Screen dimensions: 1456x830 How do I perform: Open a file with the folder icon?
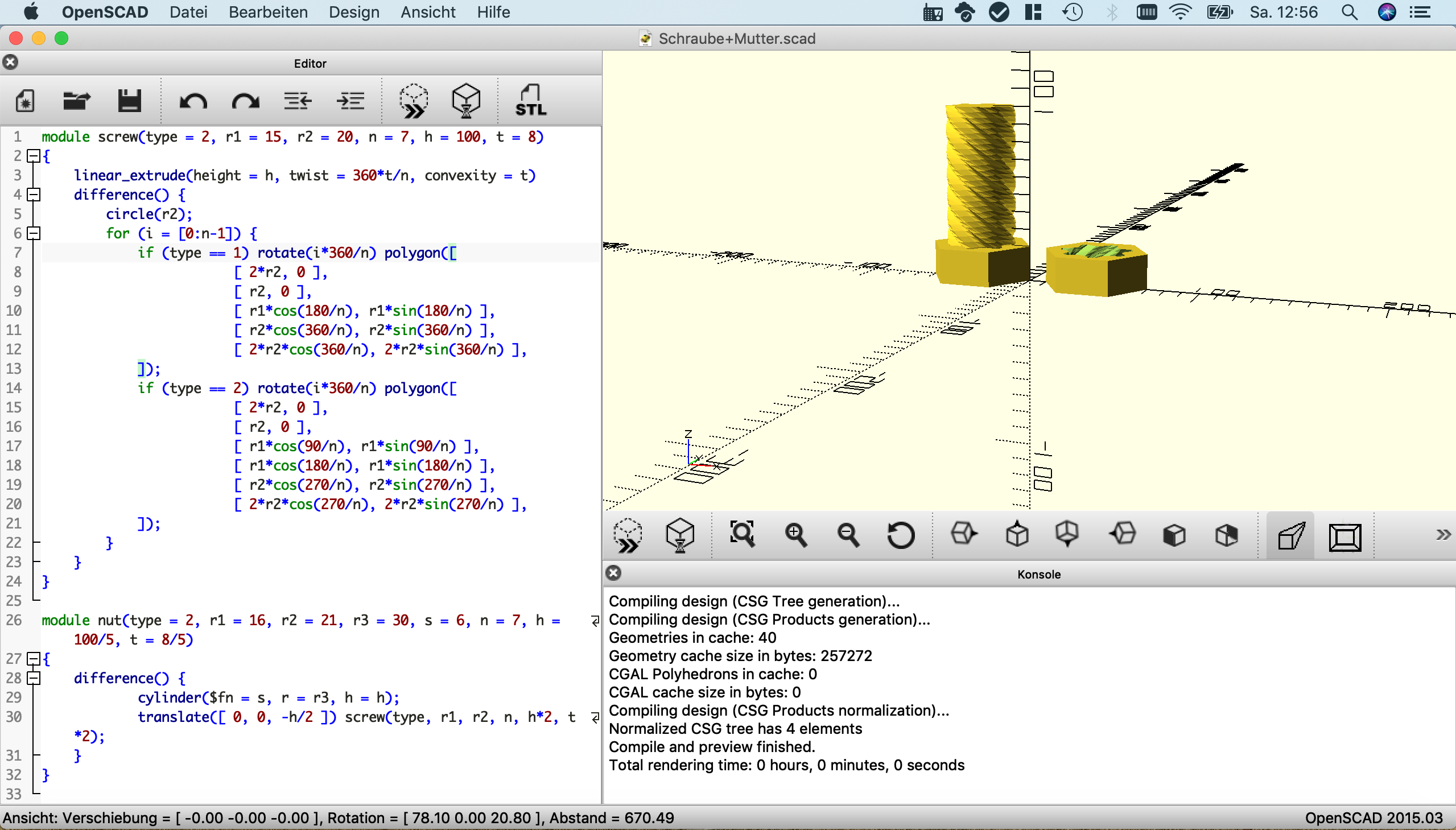pyautogui.click(x=77, y=101)
